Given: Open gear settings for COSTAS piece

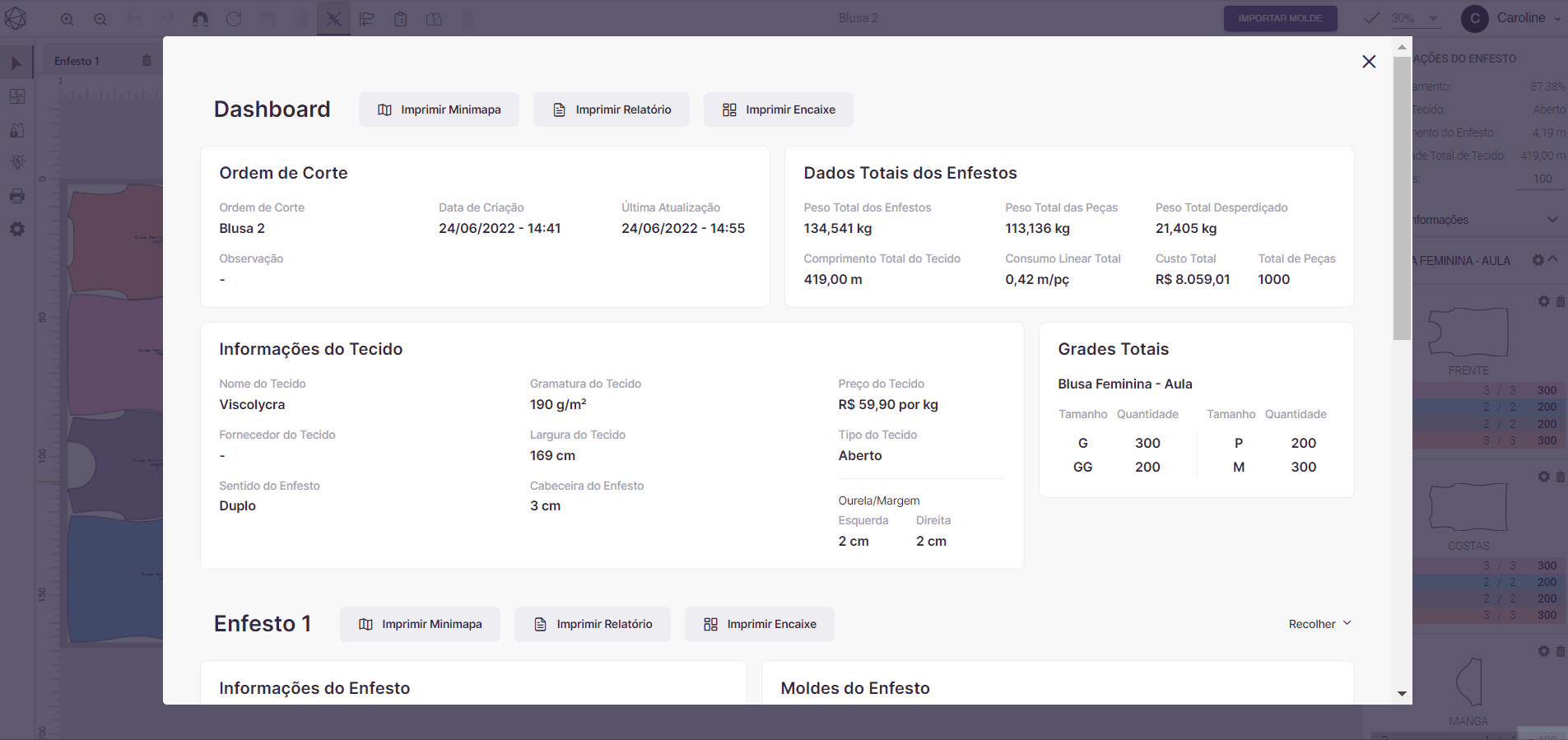Looking at the screenshot, I should pyautogui.click(x=1544, y=477).
